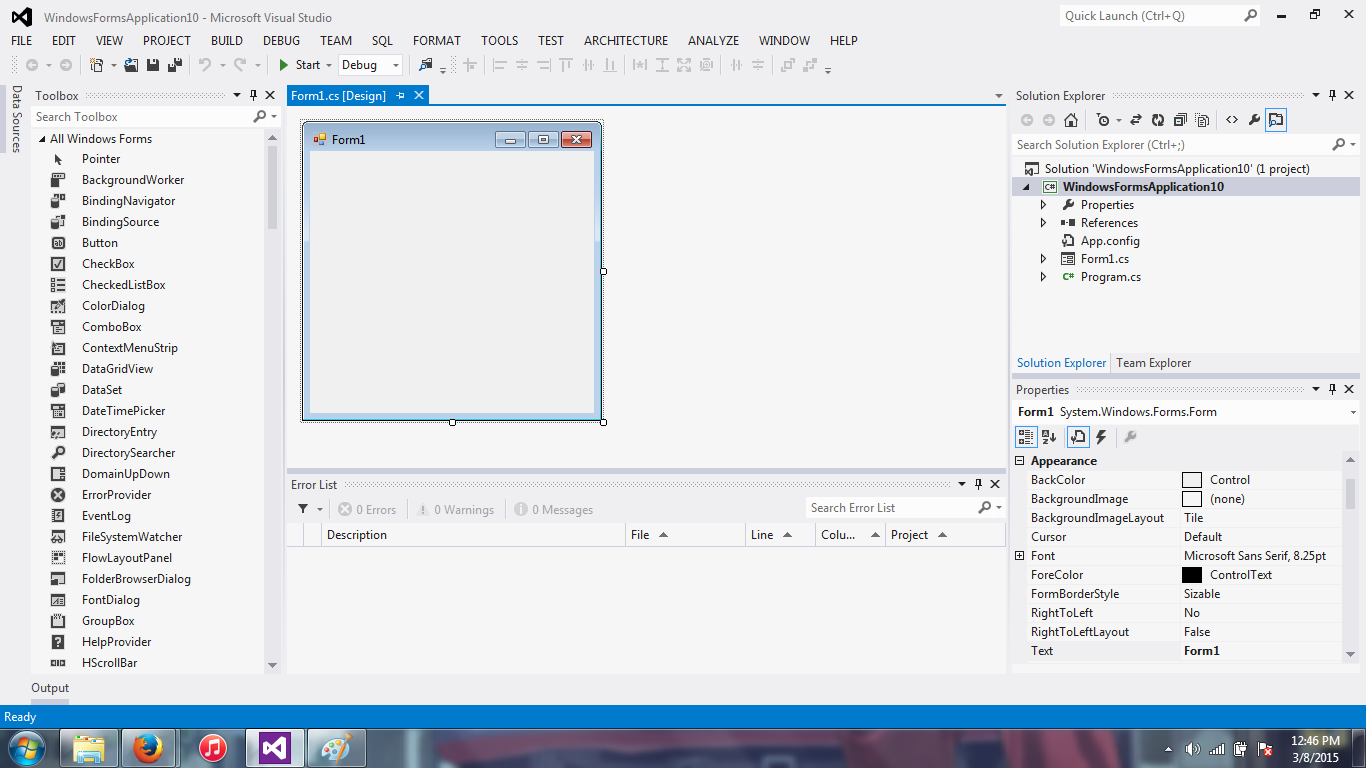Click the 0 Messages filter button
The image size is (1366, 770).
click(x=554, y=510)
